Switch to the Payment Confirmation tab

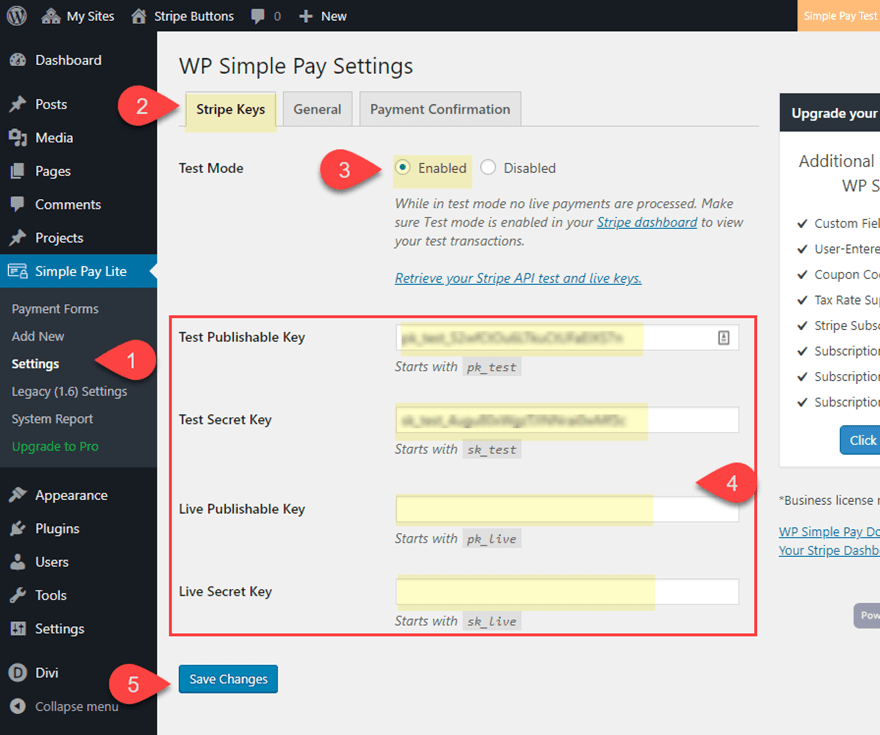click(x=440, y=110)
